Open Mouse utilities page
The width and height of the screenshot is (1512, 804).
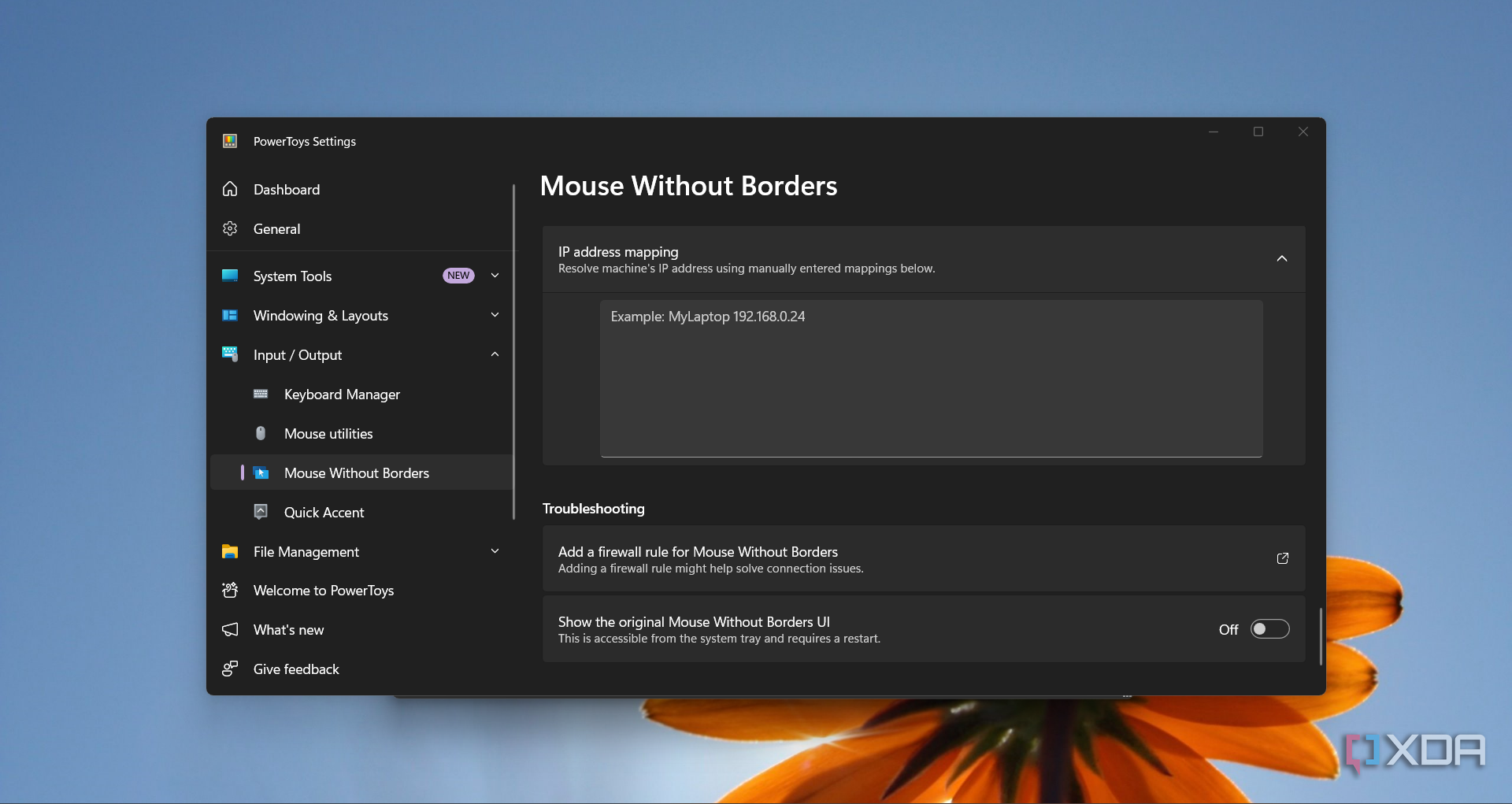click(x=362, y=433)
